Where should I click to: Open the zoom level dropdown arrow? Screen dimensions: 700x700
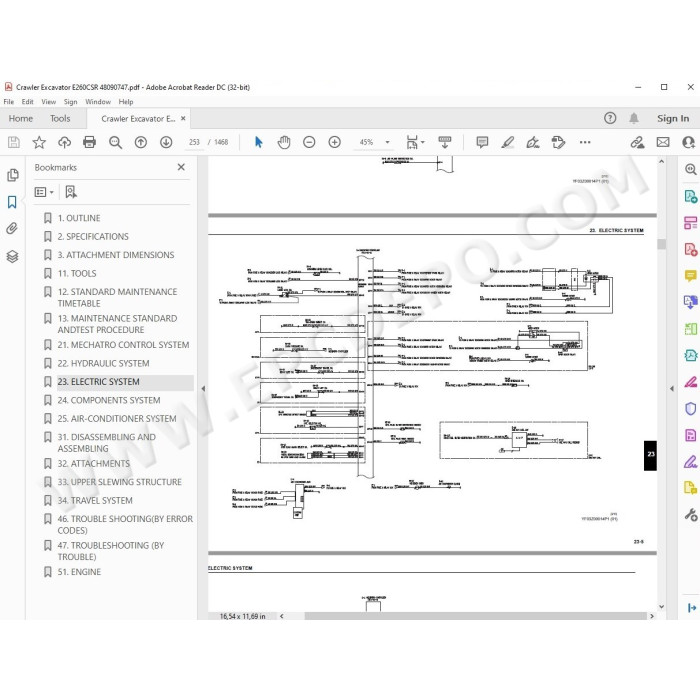coord(387,142)
